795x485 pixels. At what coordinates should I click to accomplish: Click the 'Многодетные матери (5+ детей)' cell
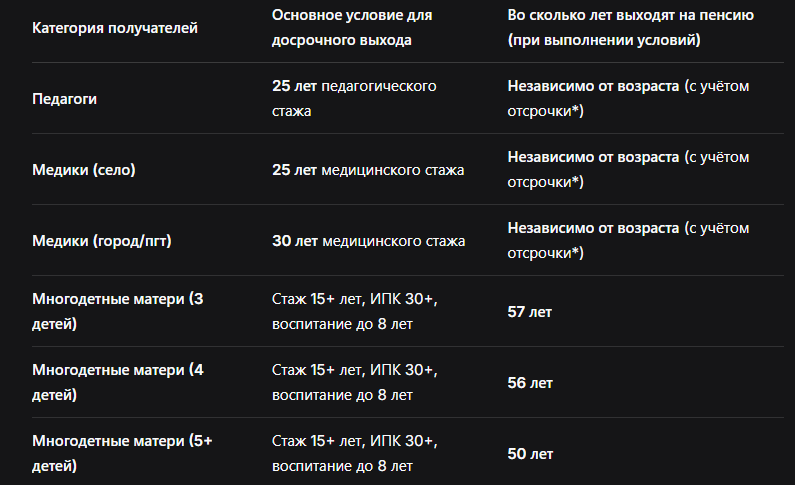[122, 453]
